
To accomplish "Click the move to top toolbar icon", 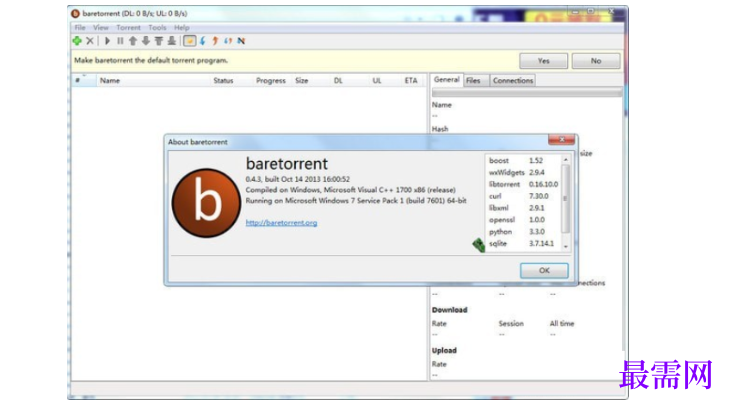I will pyautogui.click(x=159, y=41).
